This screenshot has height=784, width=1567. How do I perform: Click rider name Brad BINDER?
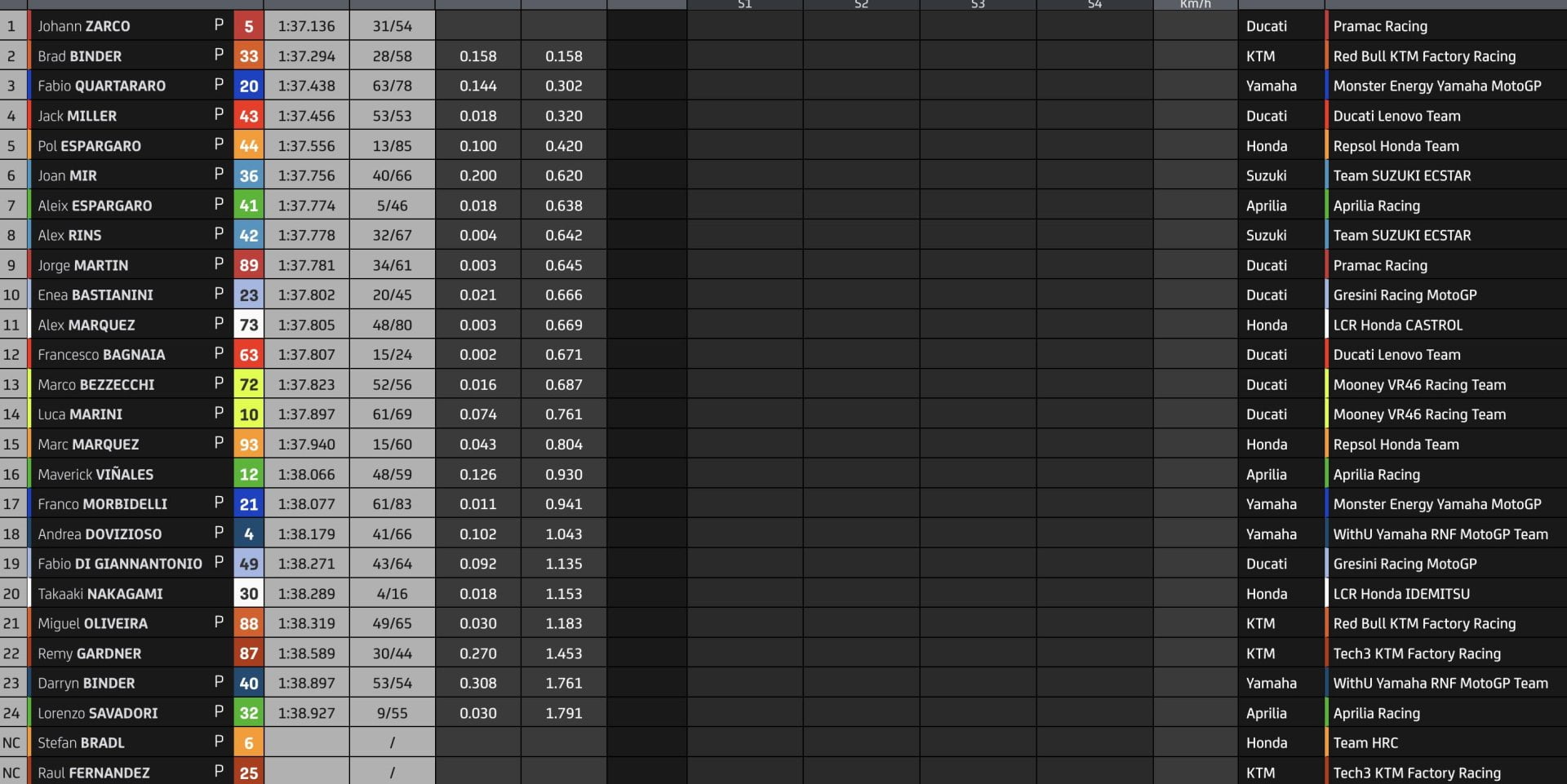point(79,56)
